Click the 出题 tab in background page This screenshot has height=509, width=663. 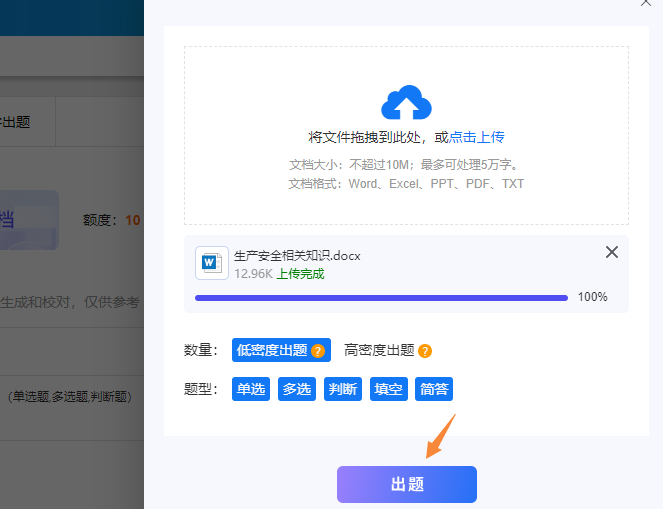click(15, 122)
